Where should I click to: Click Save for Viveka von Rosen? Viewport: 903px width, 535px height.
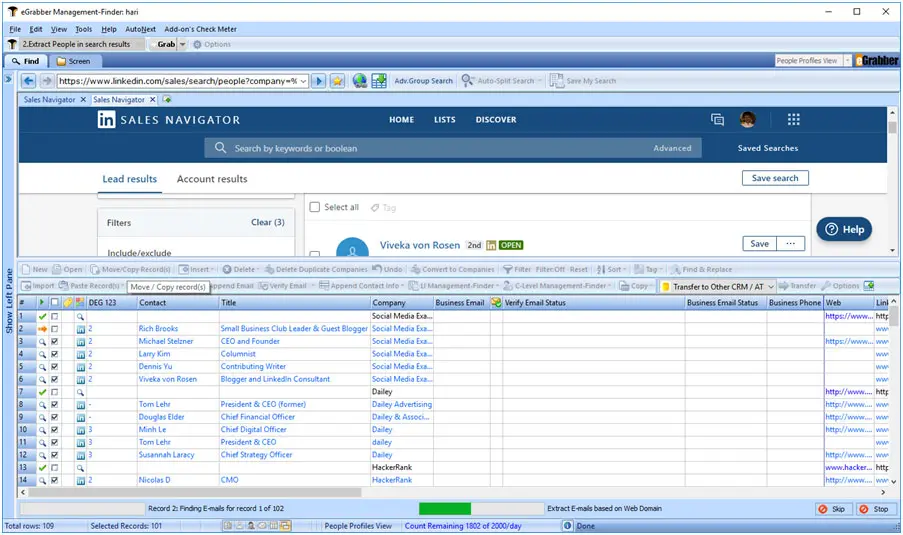(x=760, y=244)
